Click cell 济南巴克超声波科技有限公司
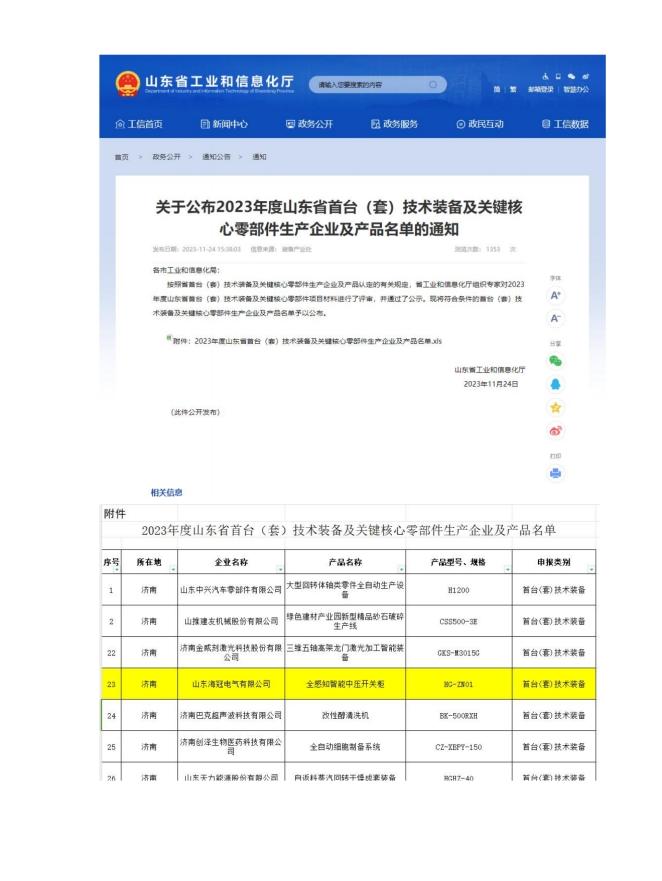Image resolution: width=662 pixels, height=881 pixels. click(x=231, y=716)
